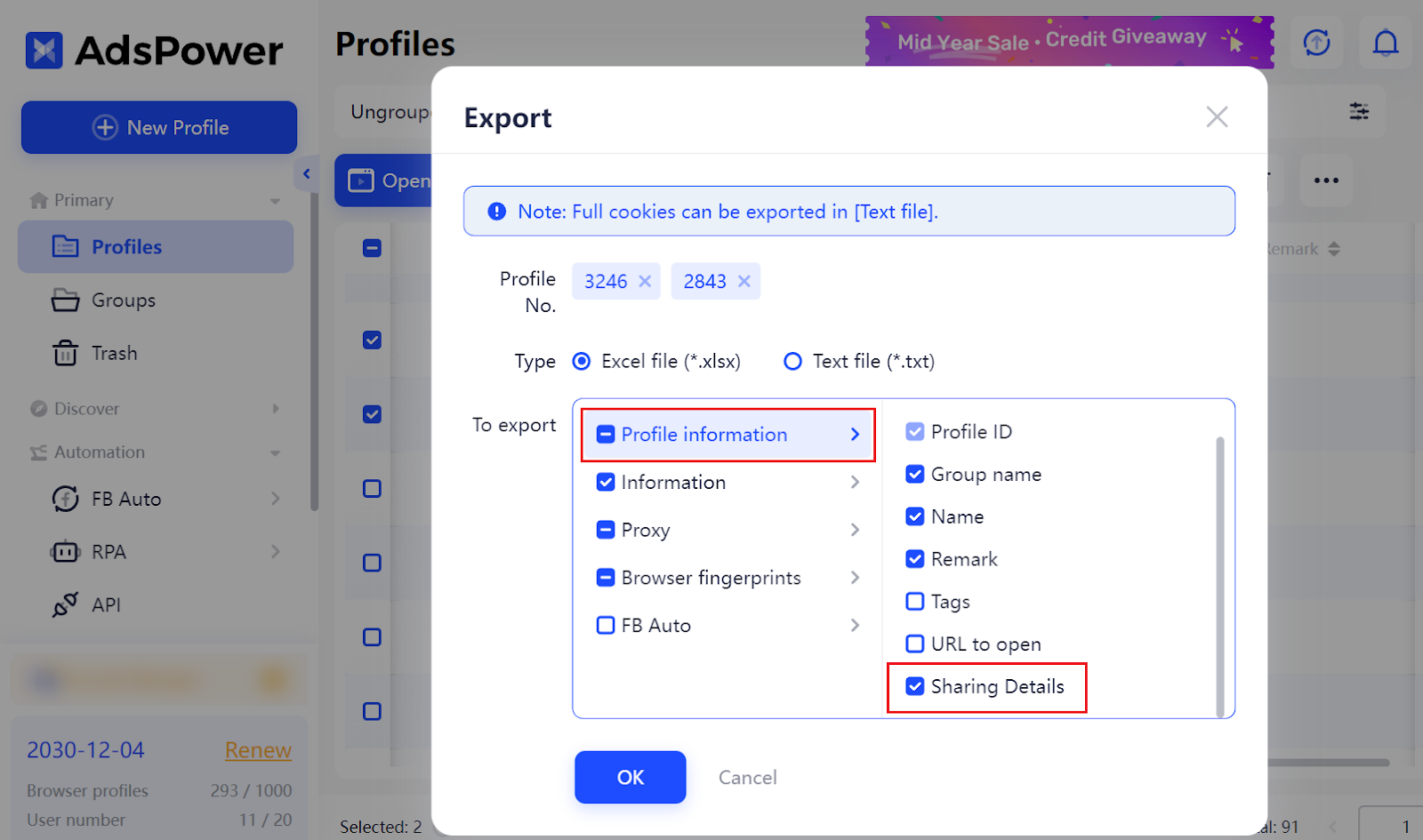Screen dimensions: 1423x840
Task: Toggle the select-all header checkbox
Action: click(372, 248)
